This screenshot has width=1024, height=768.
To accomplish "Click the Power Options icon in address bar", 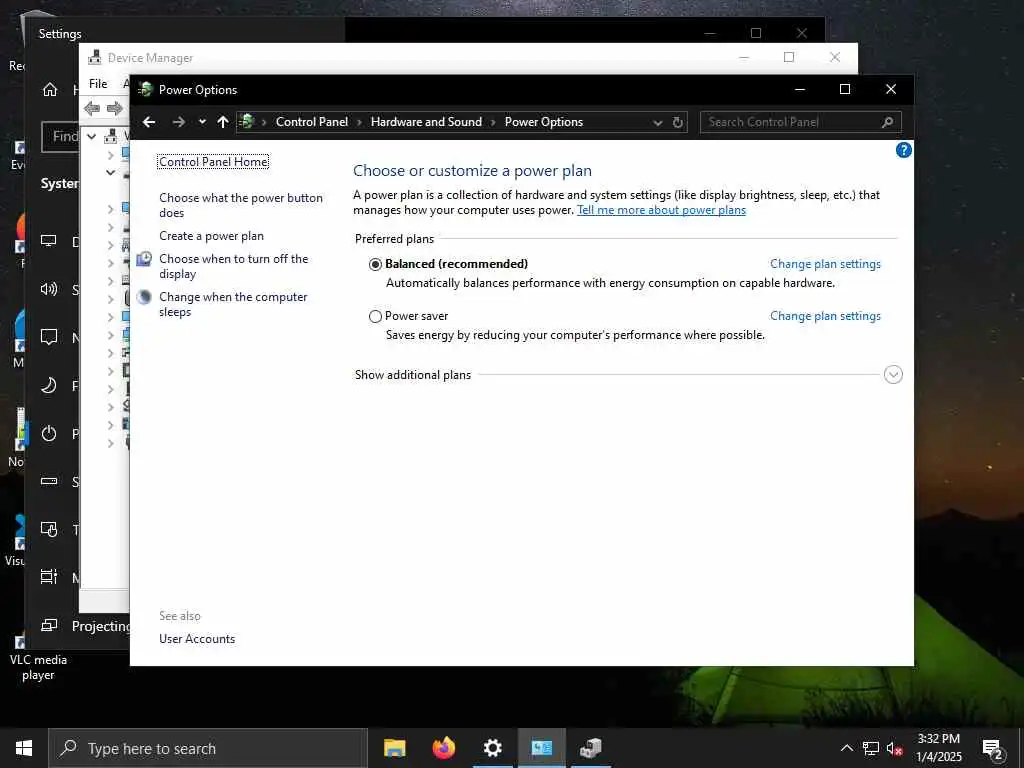I will (x=247, y=121).
